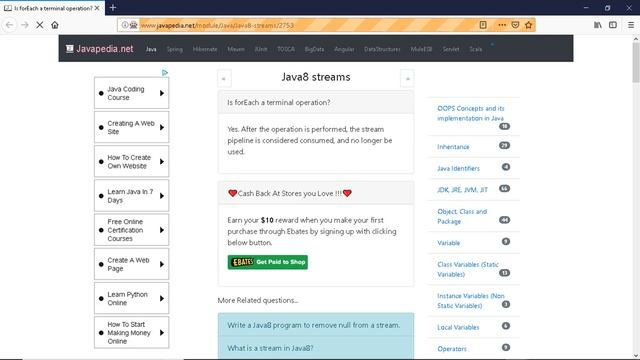Click the Inheritance question count badge
640x360 pixels.
click(x=504, y=145)
